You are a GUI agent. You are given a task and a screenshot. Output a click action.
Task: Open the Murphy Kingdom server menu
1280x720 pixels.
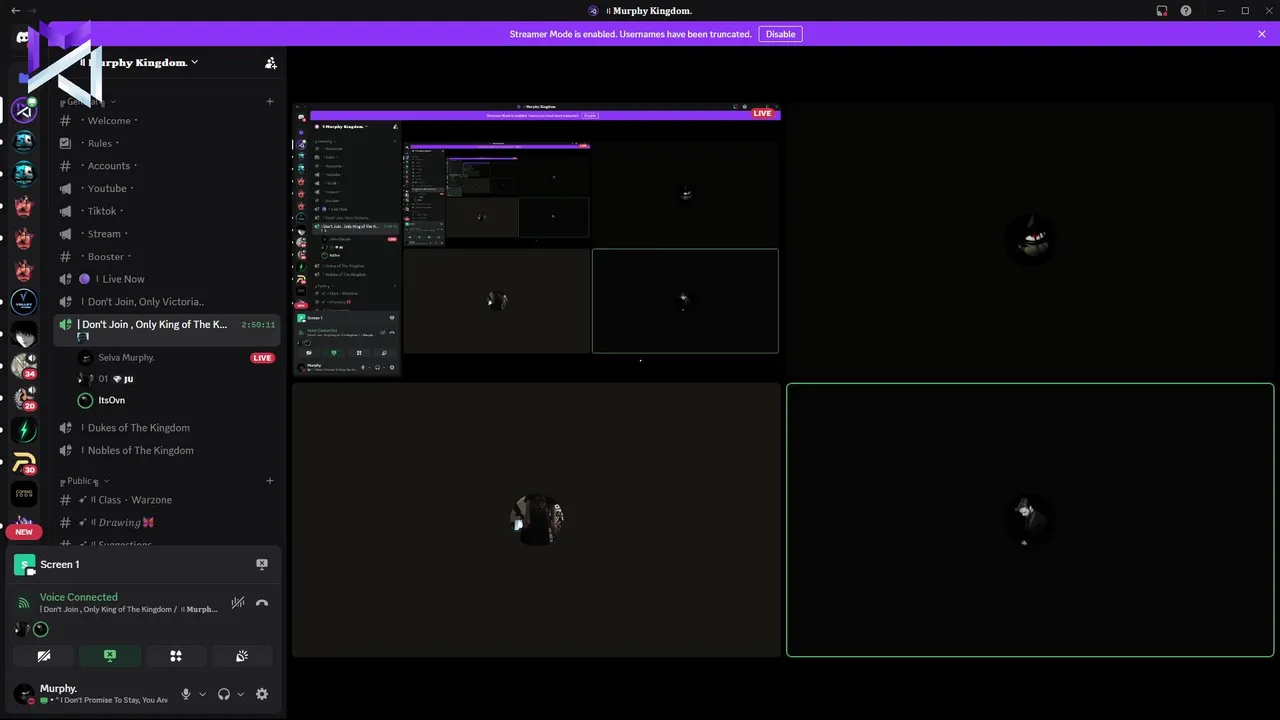coord(140,62)
